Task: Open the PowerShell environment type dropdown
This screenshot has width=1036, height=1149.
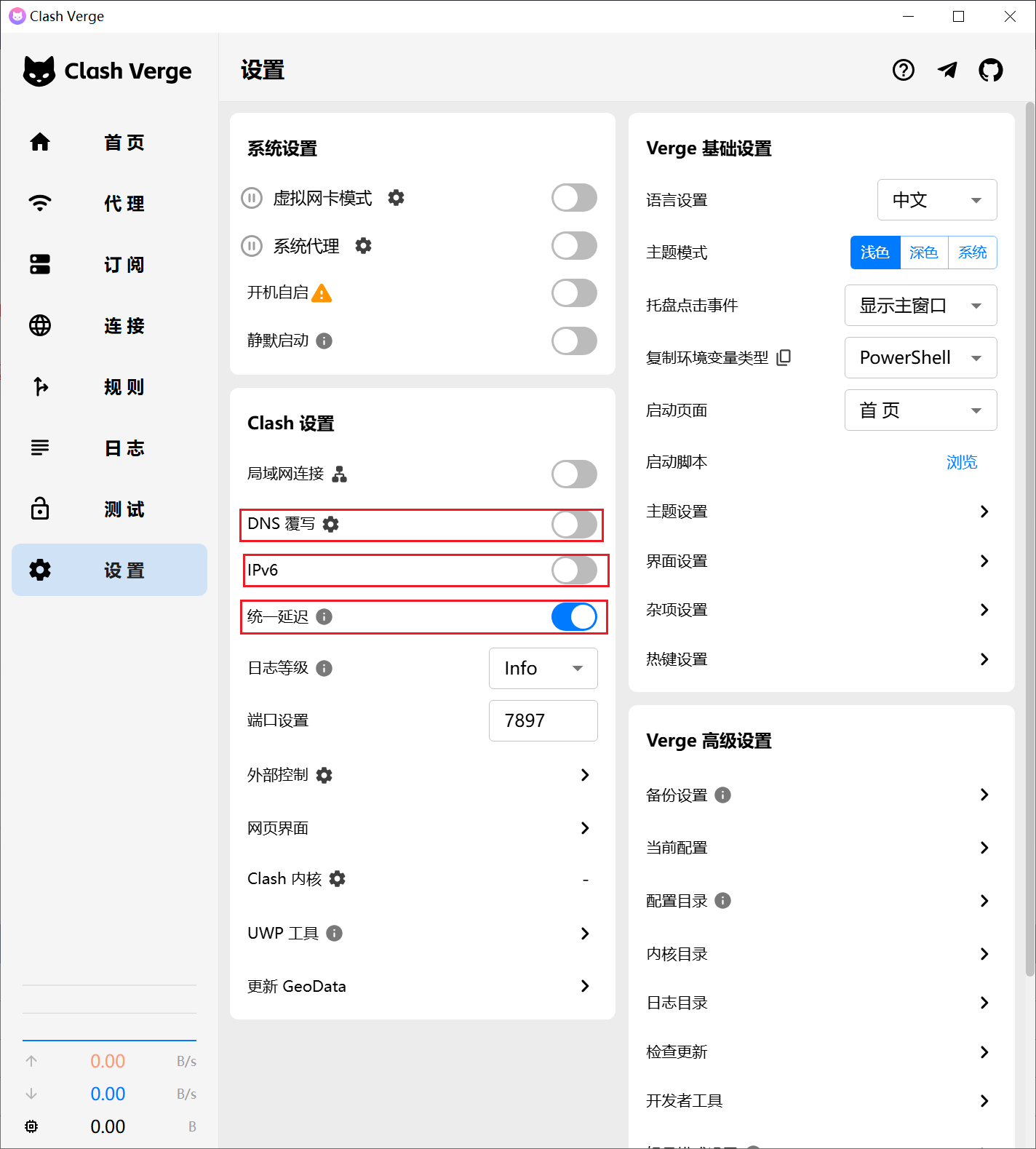Action: point(920,357)
